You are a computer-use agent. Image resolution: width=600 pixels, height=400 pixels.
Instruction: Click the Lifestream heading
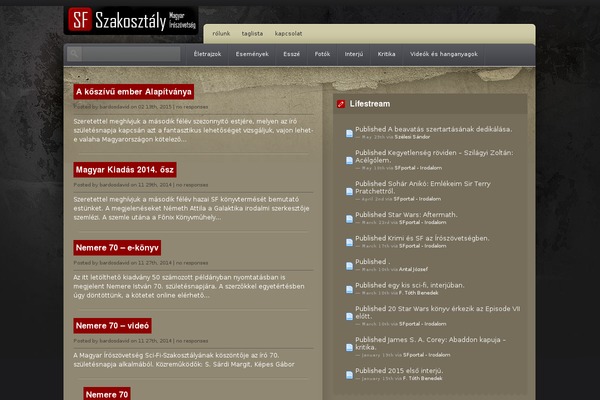tap(370, 104)
